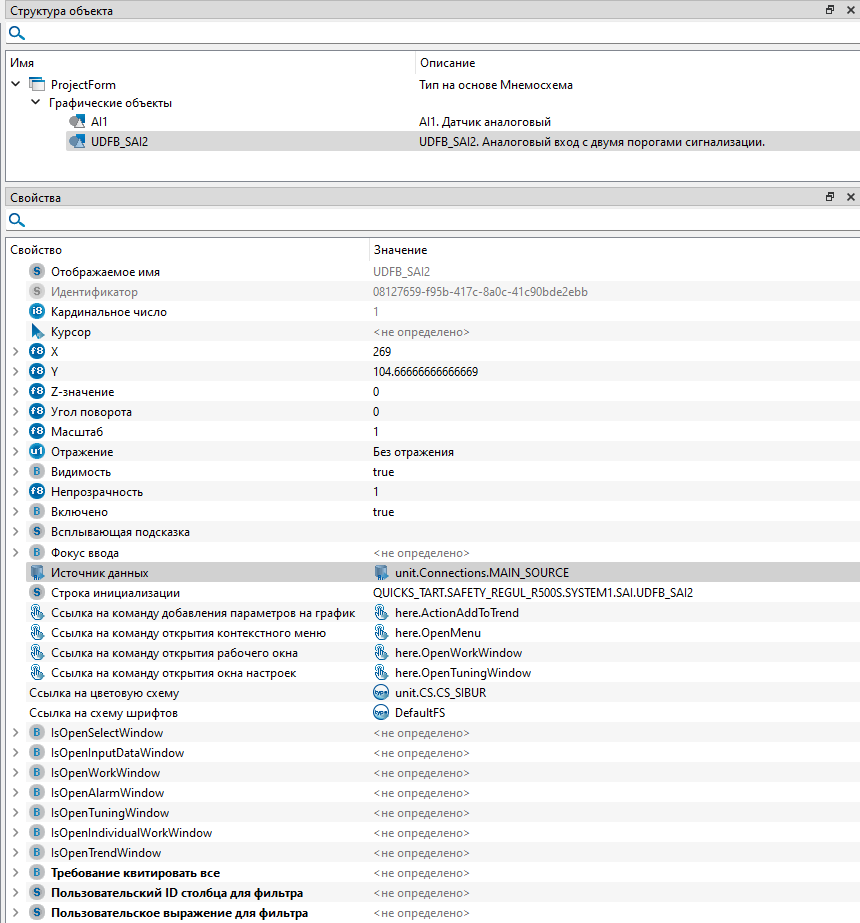860x923 pixels.
Task: Expand the Видимость property row
Action: coord(15,472)
